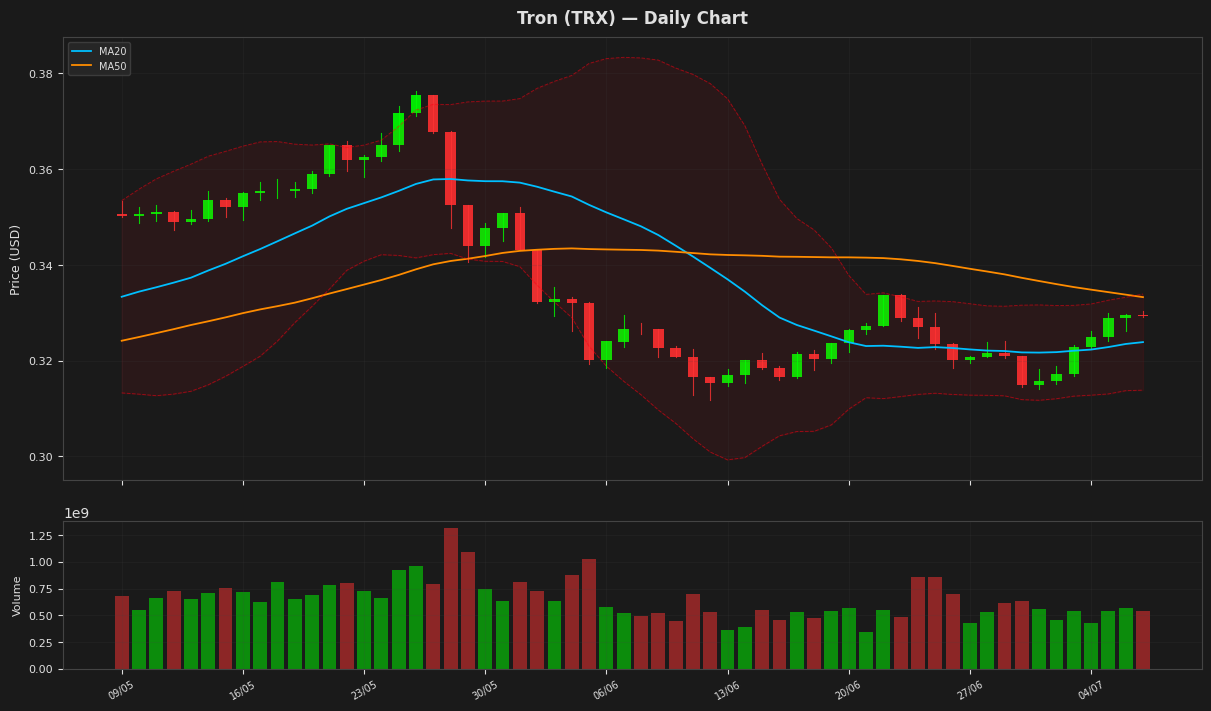Click the 30/05 date label

pos(484,690)
